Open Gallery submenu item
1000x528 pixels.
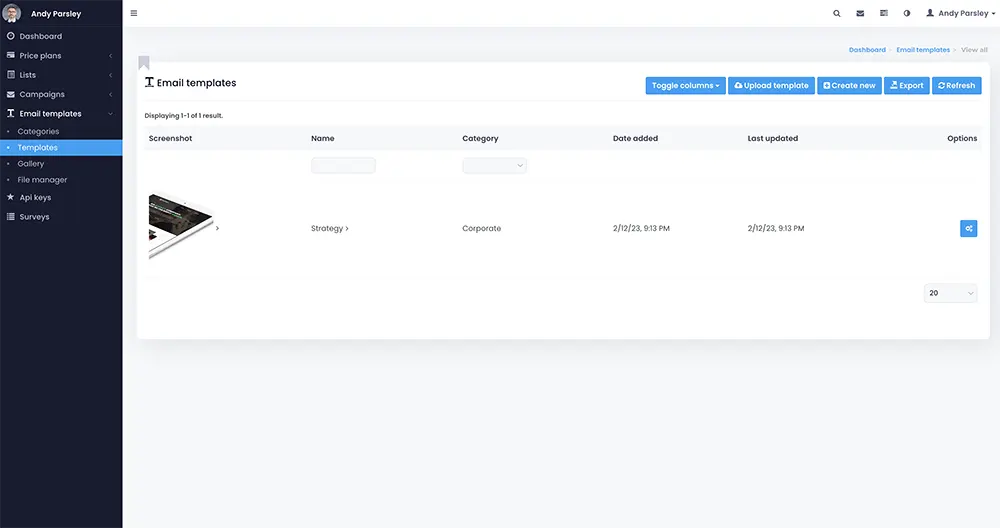(61, 164)
